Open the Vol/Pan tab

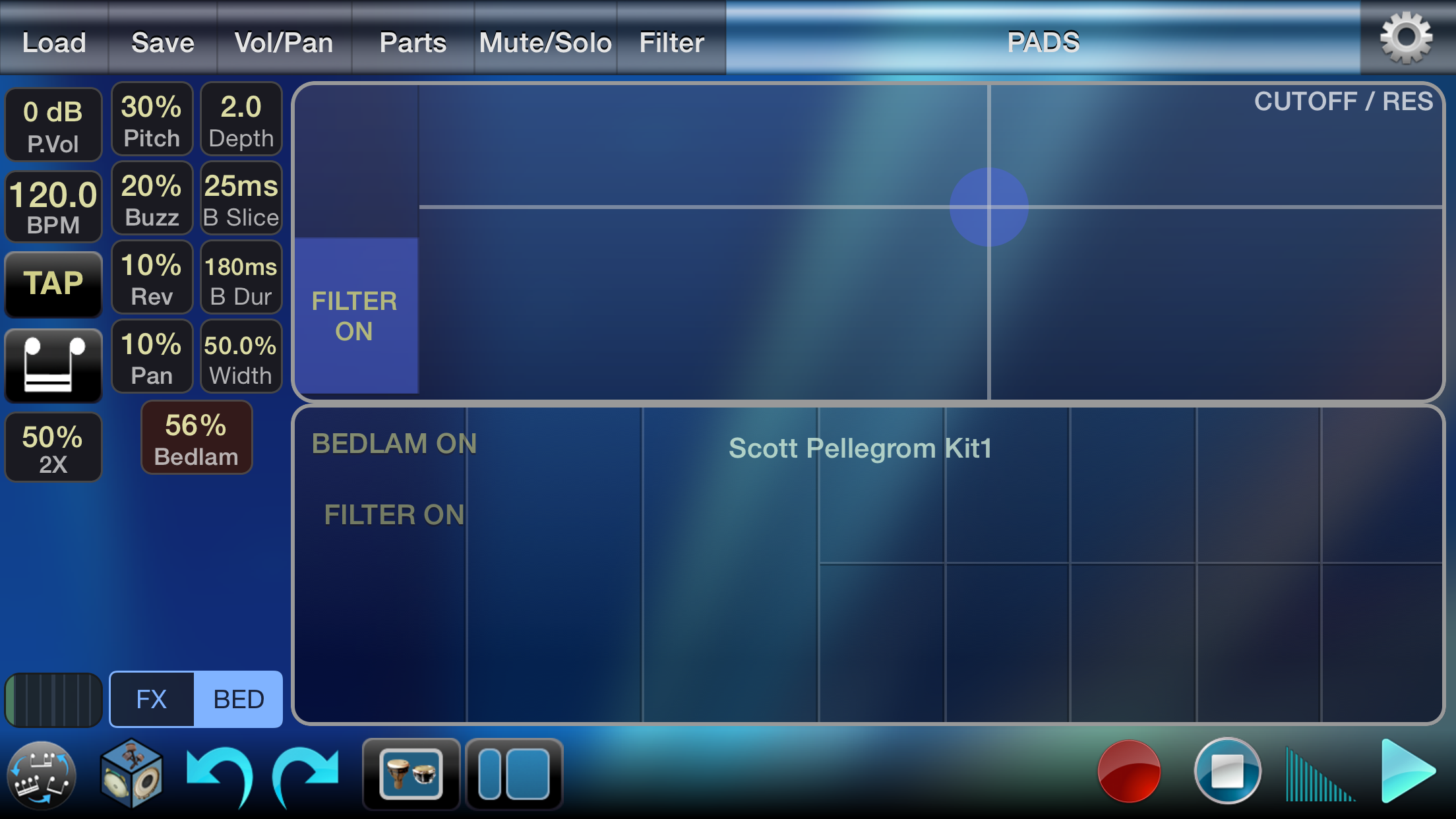pos(284,43)
